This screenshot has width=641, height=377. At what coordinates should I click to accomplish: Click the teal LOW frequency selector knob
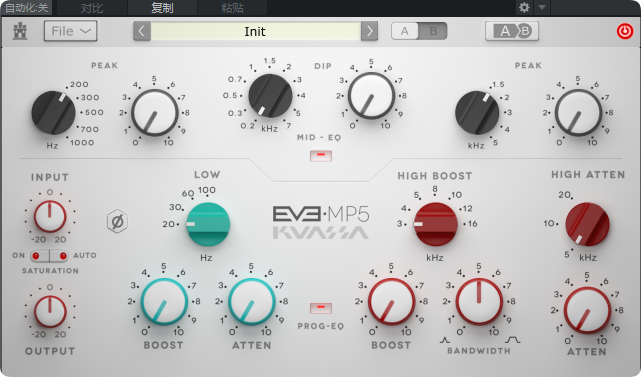(x=208, y=224)
